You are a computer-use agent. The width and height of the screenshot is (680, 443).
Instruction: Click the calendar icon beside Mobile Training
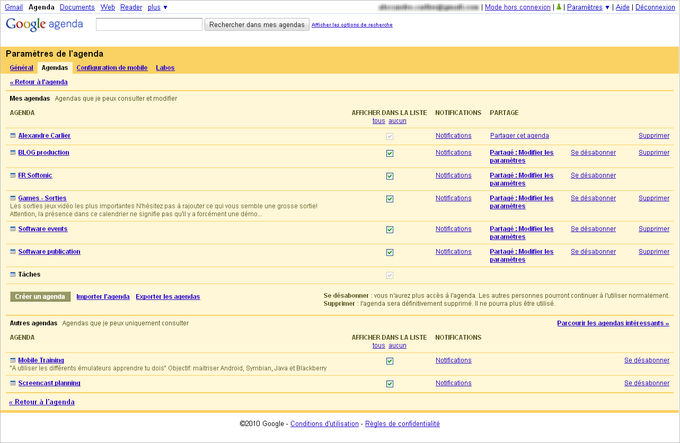(13, 360)
